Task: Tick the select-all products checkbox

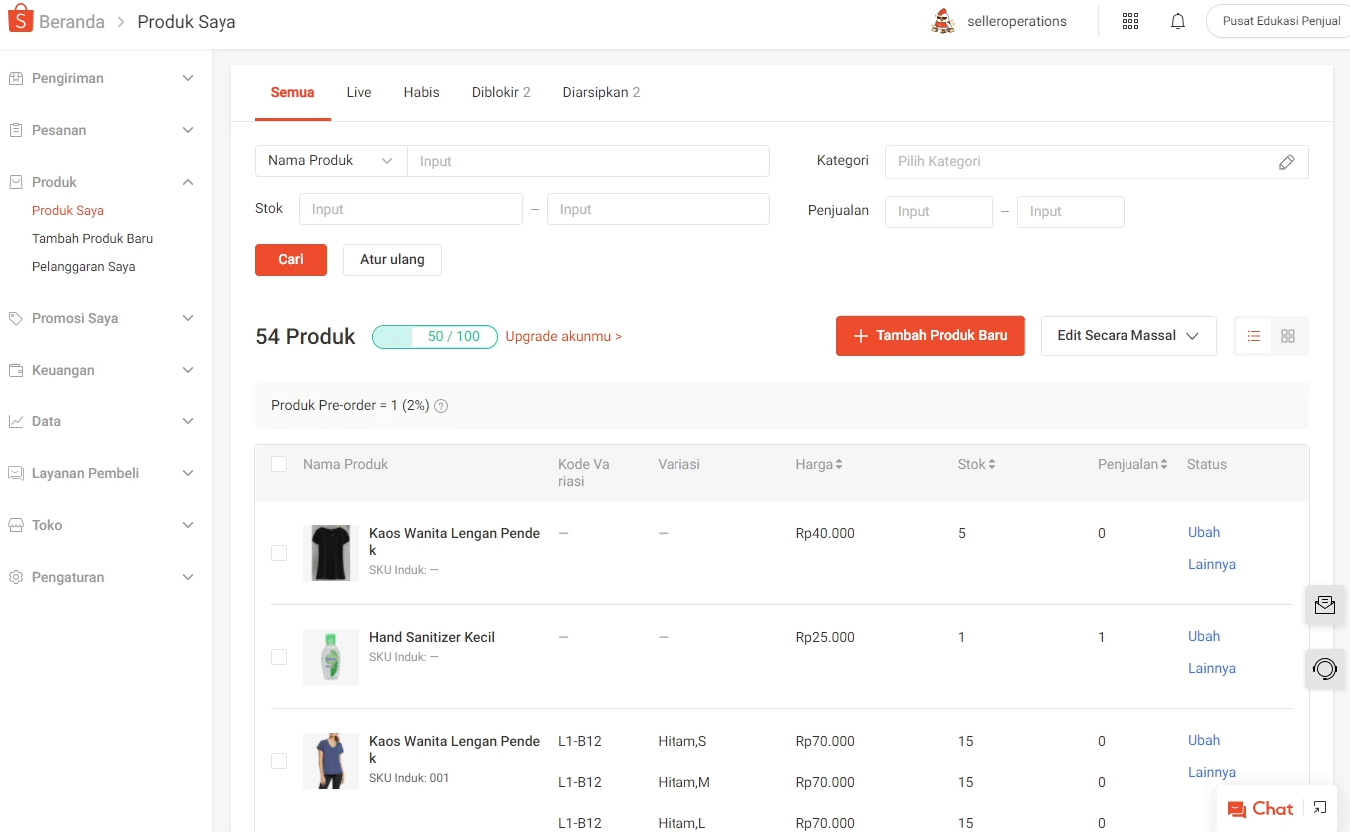Action: pos(279,464)
